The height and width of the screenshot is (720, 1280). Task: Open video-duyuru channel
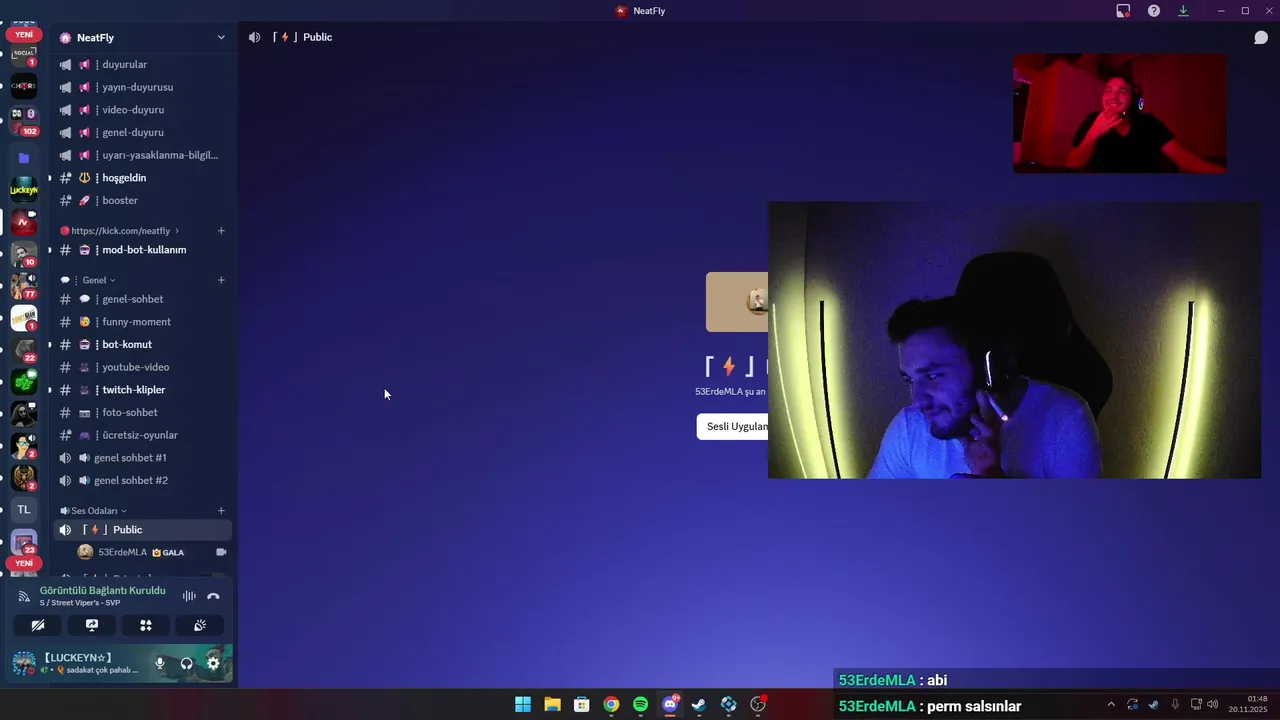click(x=142, y=110)
